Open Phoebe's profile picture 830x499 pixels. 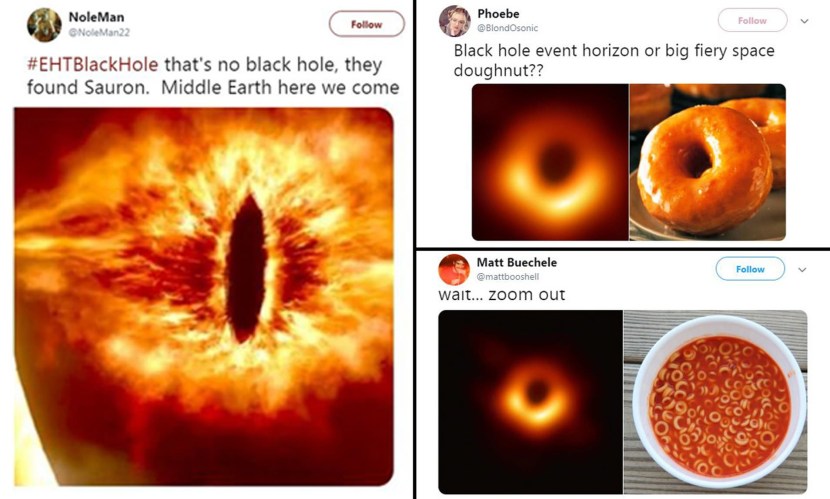pyautogui.click(x=454, y=21)
